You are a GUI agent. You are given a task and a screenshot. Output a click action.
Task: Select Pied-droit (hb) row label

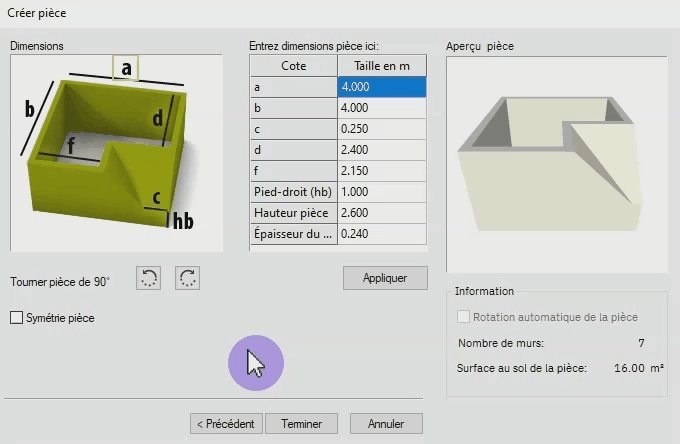294,192
